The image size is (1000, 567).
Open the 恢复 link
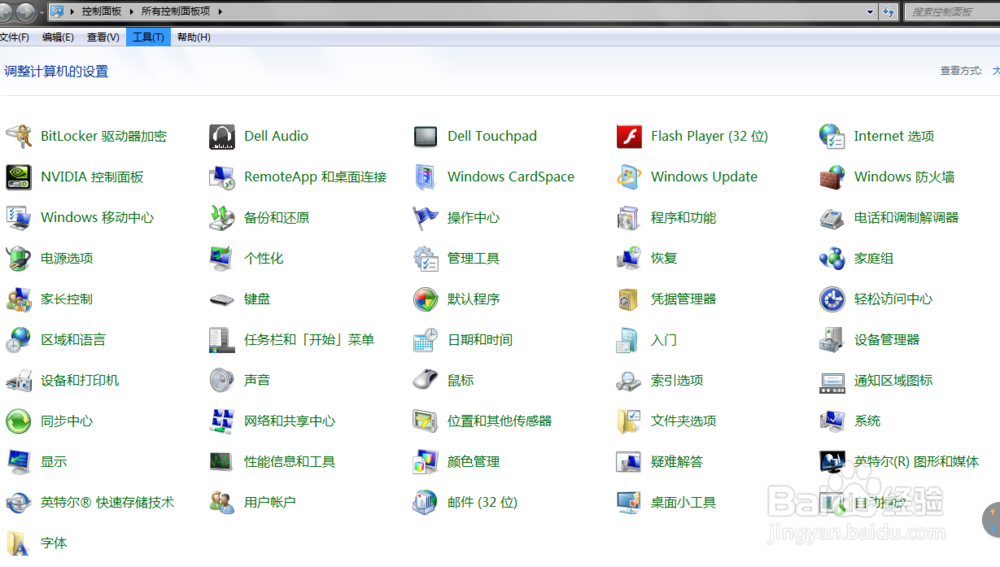[664, 258]
